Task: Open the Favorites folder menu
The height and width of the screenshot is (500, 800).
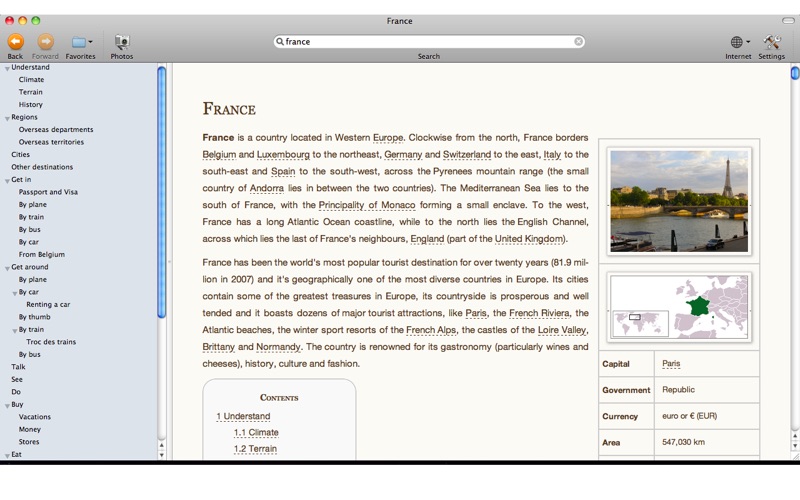Action: click(x=81, y=42)
